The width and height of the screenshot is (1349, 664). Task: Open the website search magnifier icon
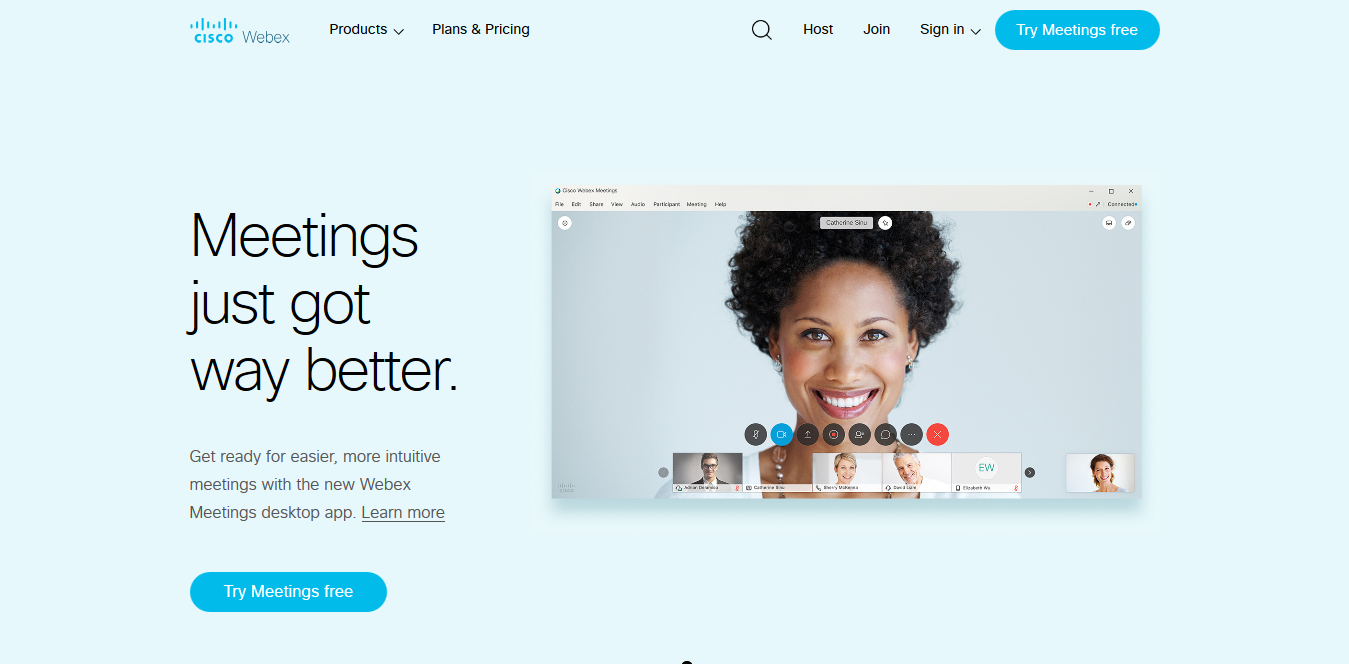761,30
